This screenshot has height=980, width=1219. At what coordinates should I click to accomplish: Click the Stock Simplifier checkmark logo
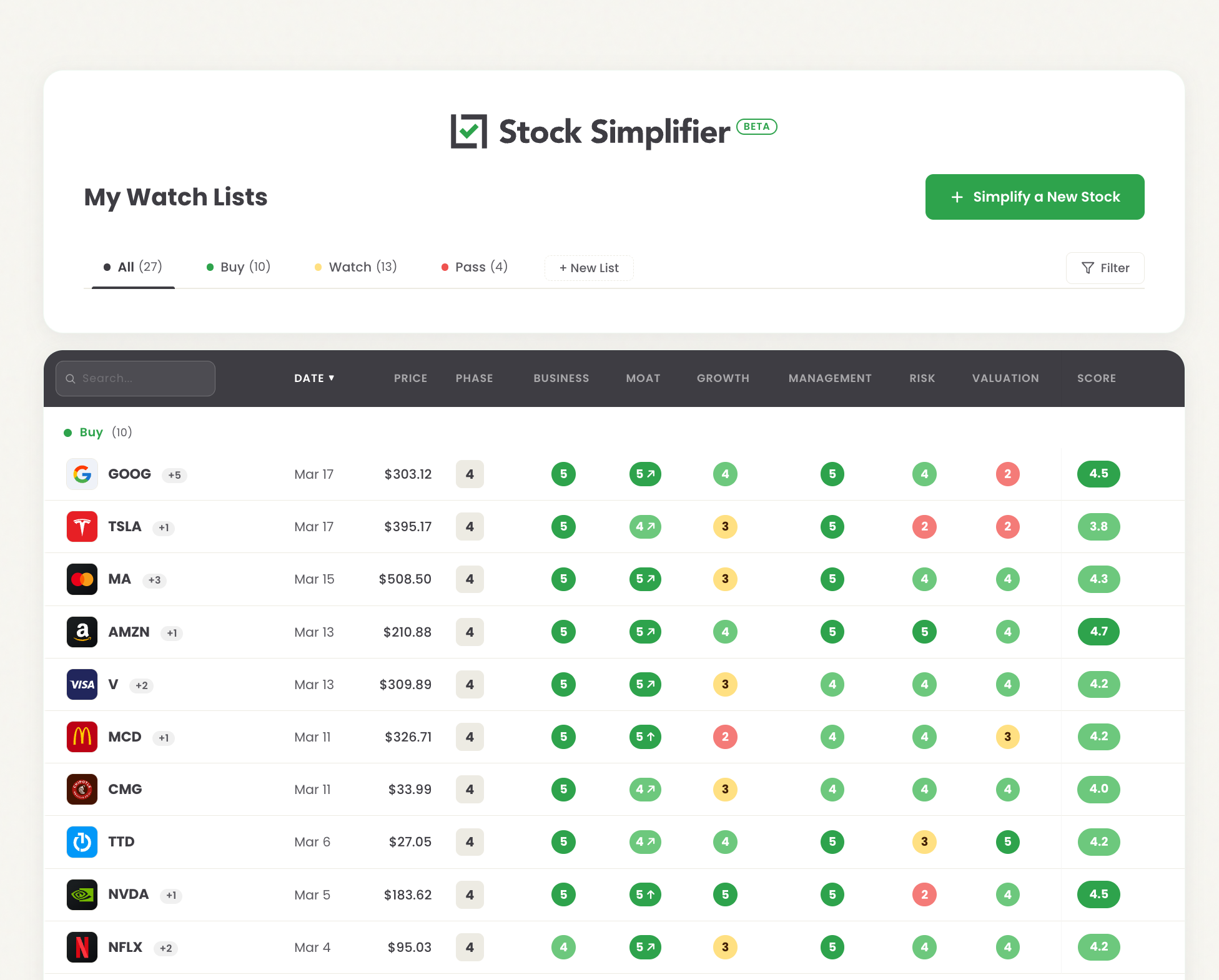tap(468, 132)
